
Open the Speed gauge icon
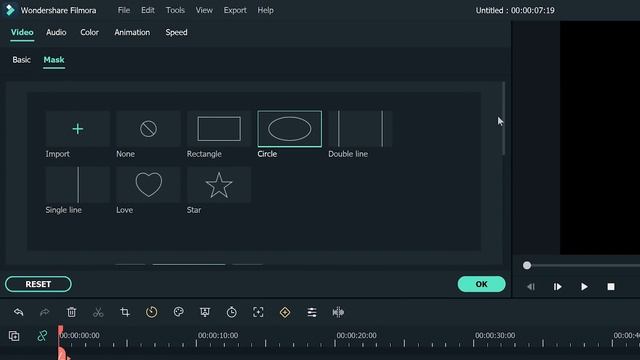[151, 312]
